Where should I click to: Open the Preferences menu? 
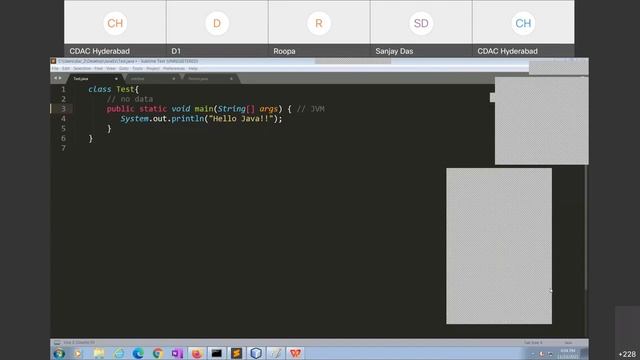coord(173,69)
